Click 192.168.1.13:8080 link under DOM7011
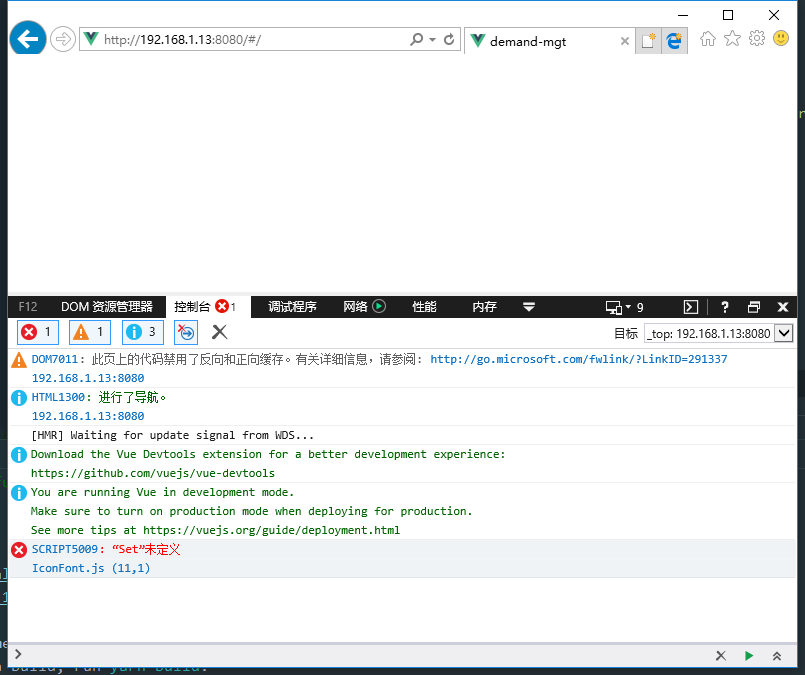The image size is (805, 675). click(88, 378)
